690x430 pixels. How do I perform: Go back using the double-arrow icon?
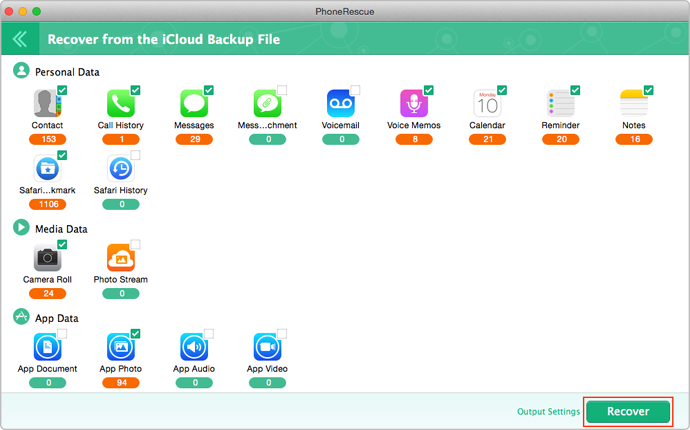point(20,39)
